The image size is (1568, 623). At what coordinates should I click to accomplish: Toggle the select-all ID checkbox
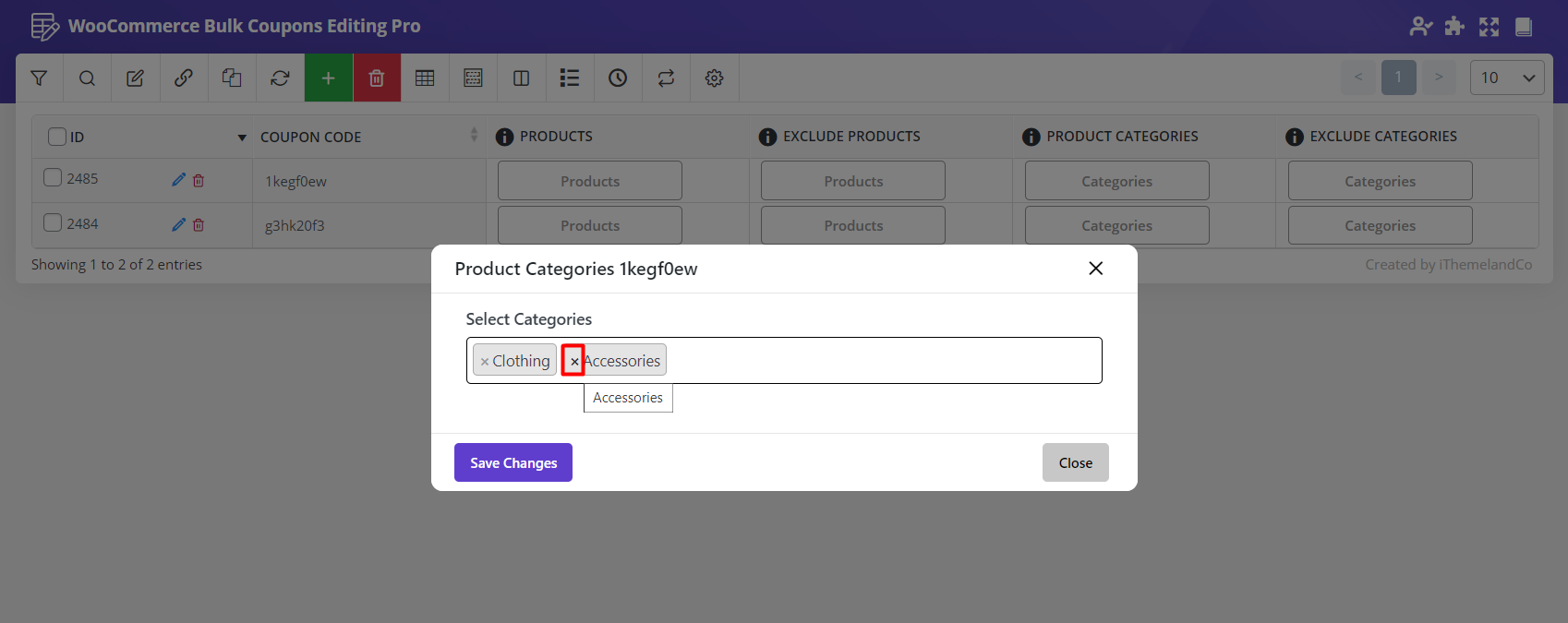click(x=57, y=137)
